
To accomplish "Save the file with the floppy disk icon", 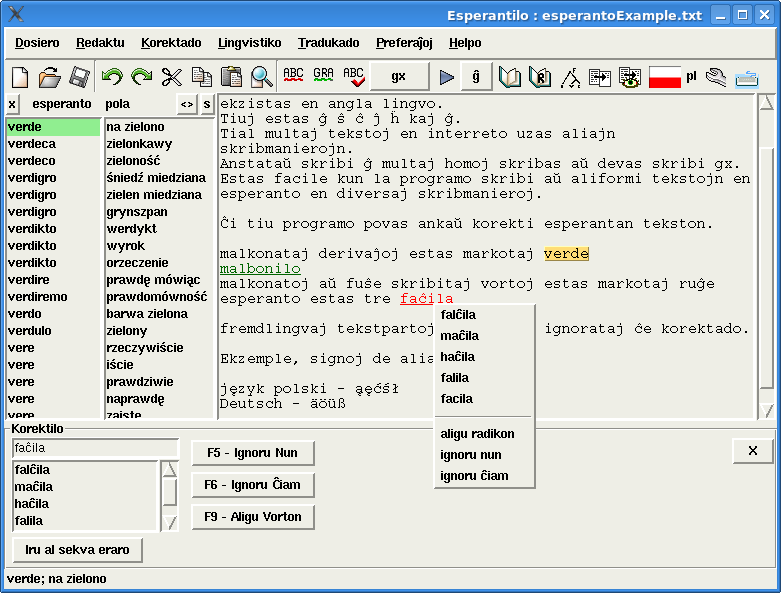I will click(x=79, y=77).
